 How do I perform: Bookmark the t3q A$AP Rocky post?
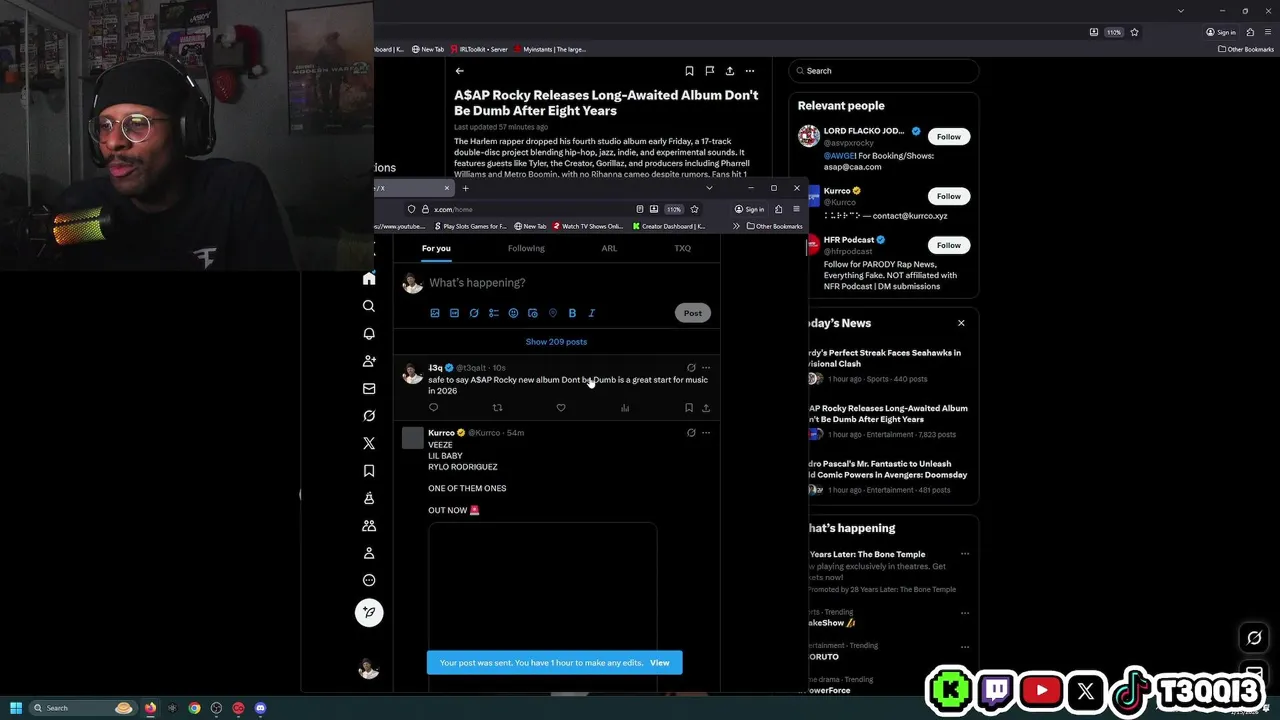pyautogui.click(x=689, y=408)
